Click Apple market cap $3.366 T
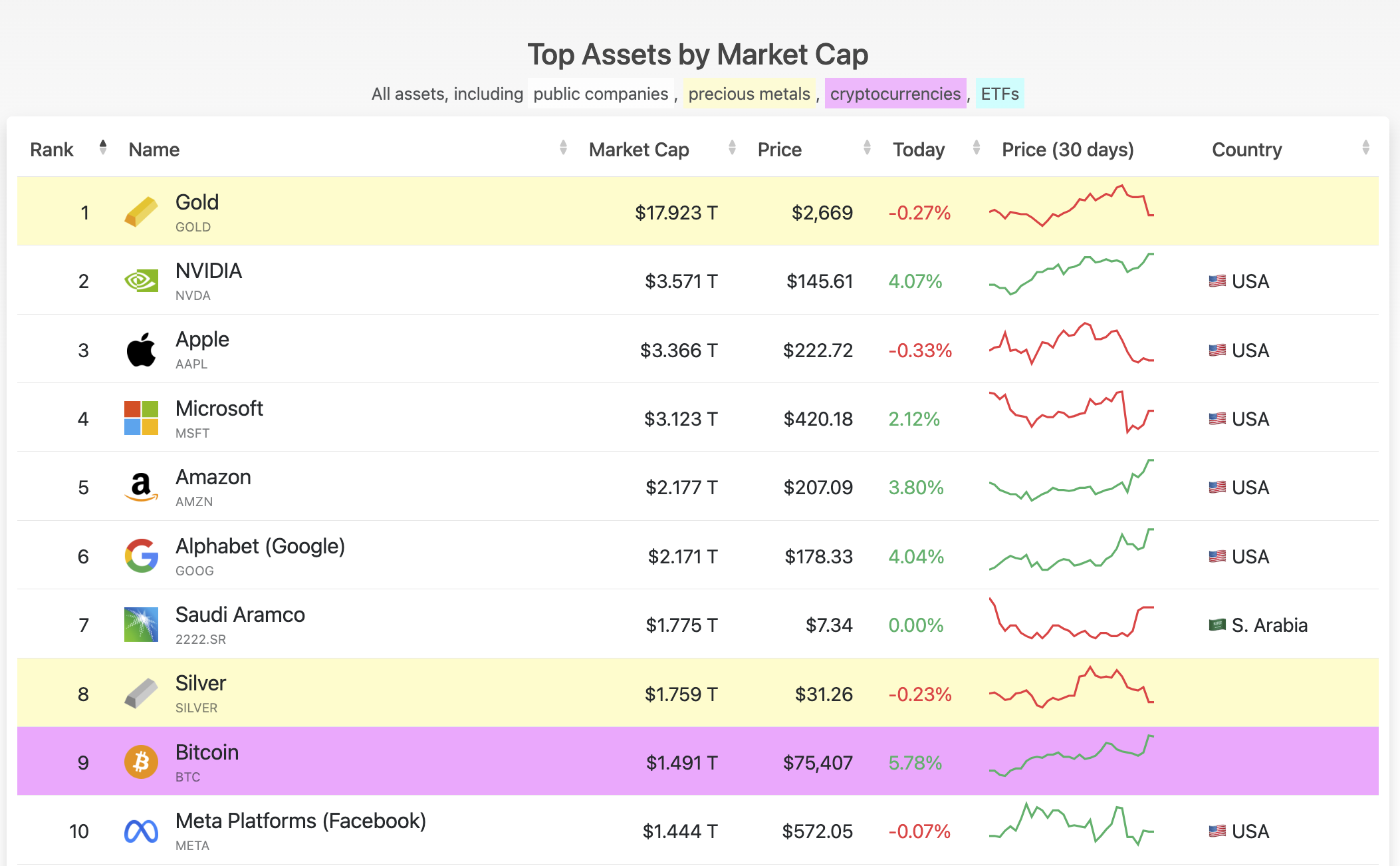 pyautogui.click(x=679, y=351)
